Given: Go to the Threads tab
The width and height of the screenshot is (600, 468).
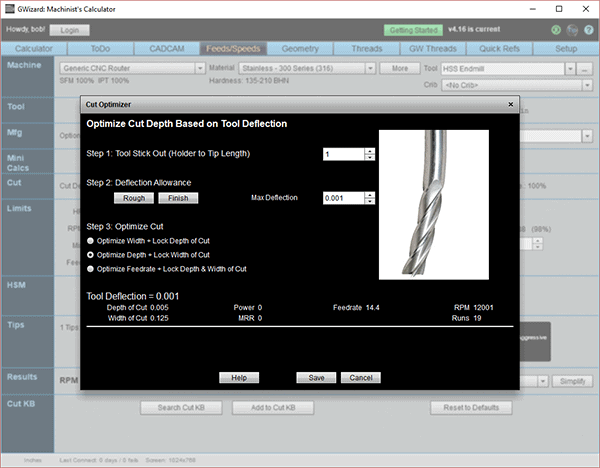Looking at the screenshot, I should (367, 49).
